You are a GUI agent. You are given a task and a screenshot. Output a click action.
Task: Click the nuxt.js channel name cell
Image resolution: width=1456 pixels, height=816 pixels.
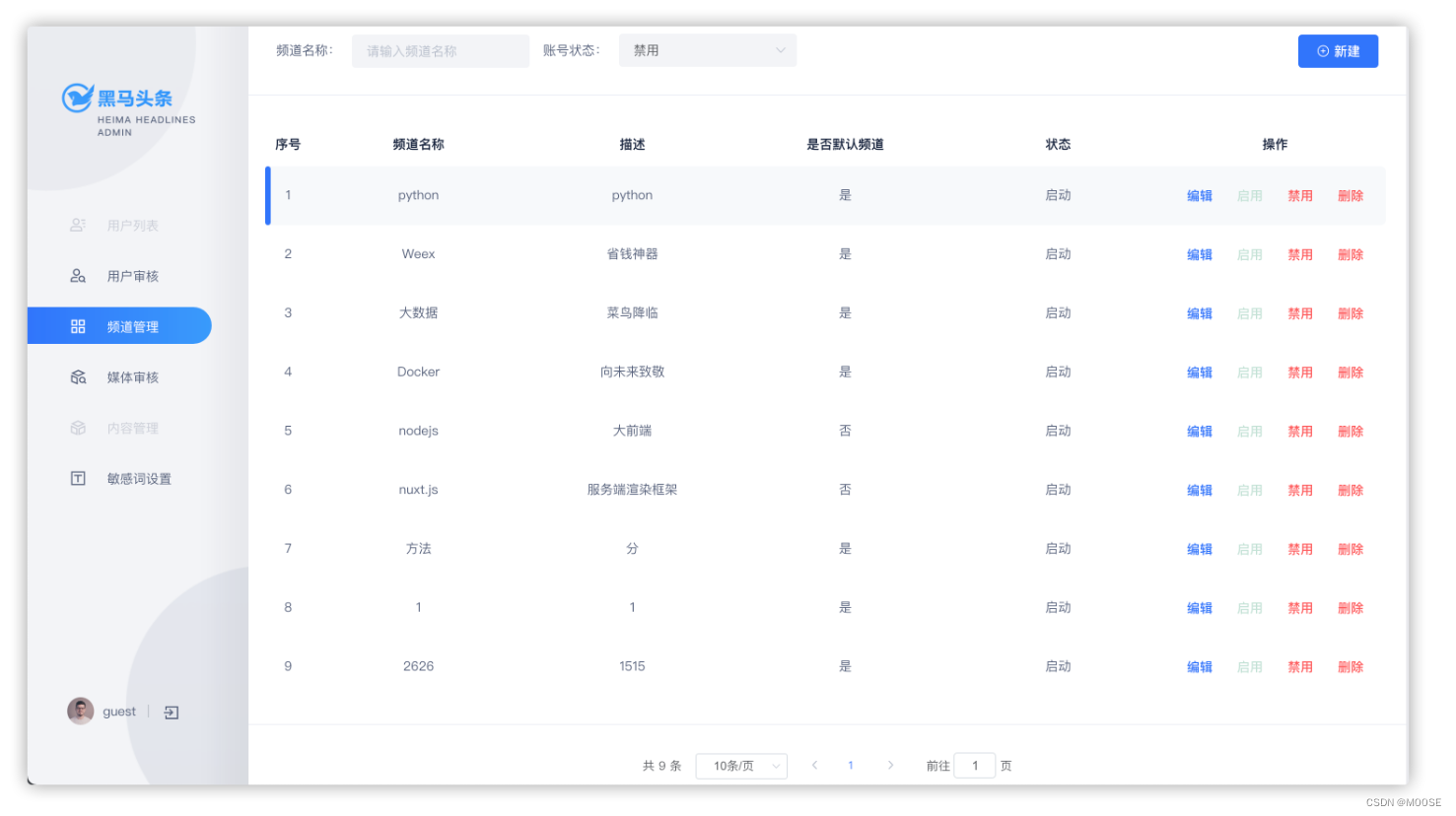point(418,490)
